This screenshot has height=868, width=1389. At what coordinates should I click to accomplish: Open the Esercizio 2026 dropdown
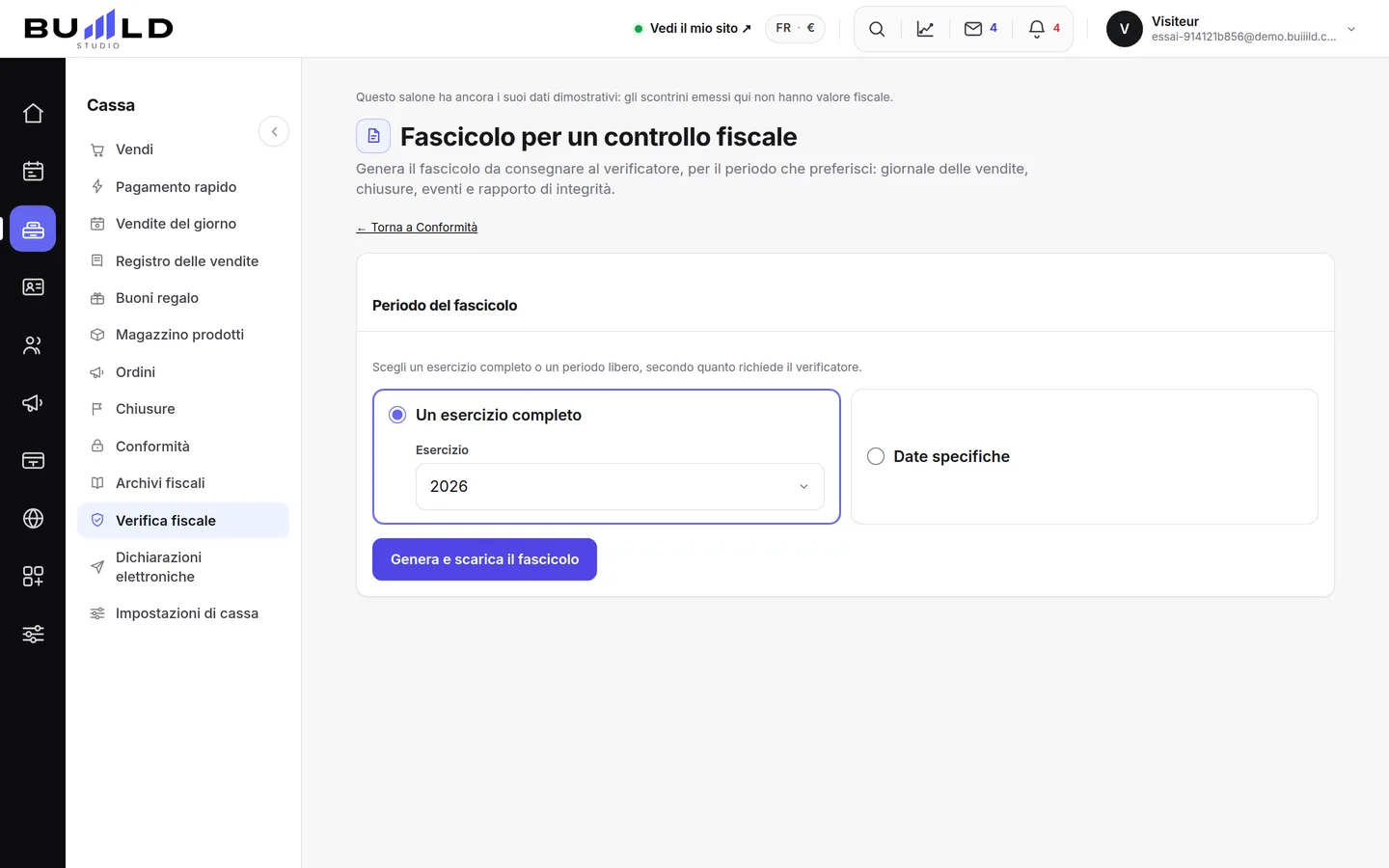(619, 486)
